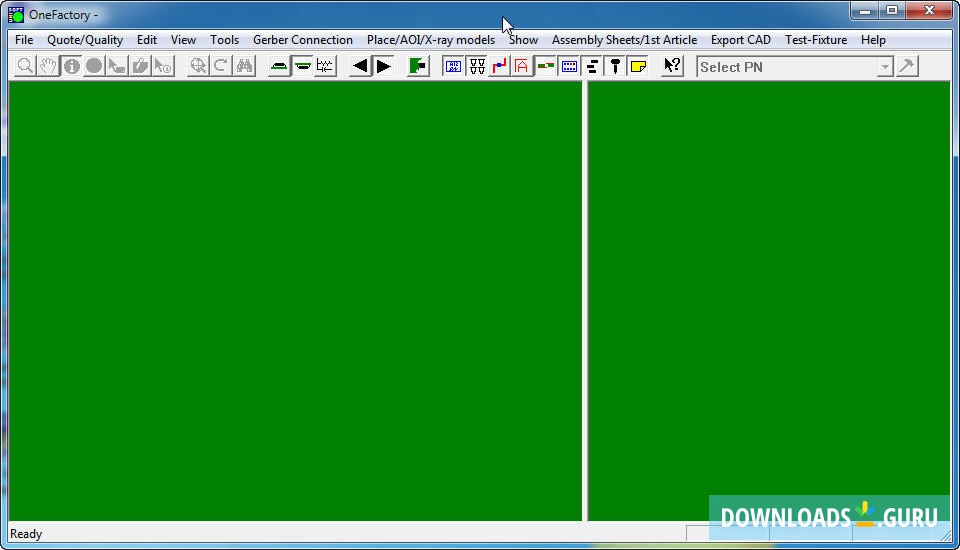Open the Export CAD menu
Image resolution: width=960 pixels, height=550 pixels.
[740, 40]
